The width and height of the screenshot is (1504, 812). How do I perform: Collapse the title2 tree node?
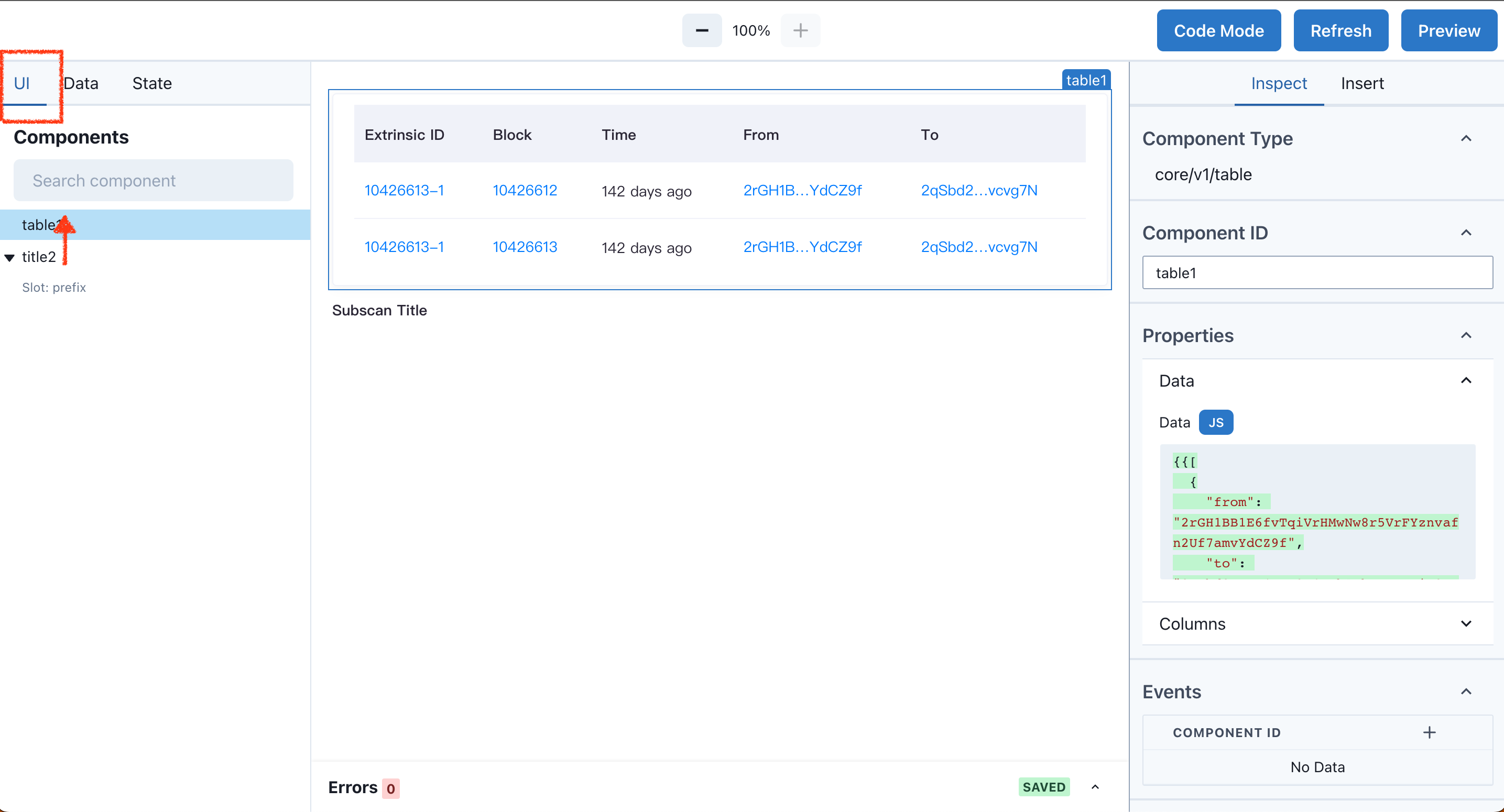9,257
